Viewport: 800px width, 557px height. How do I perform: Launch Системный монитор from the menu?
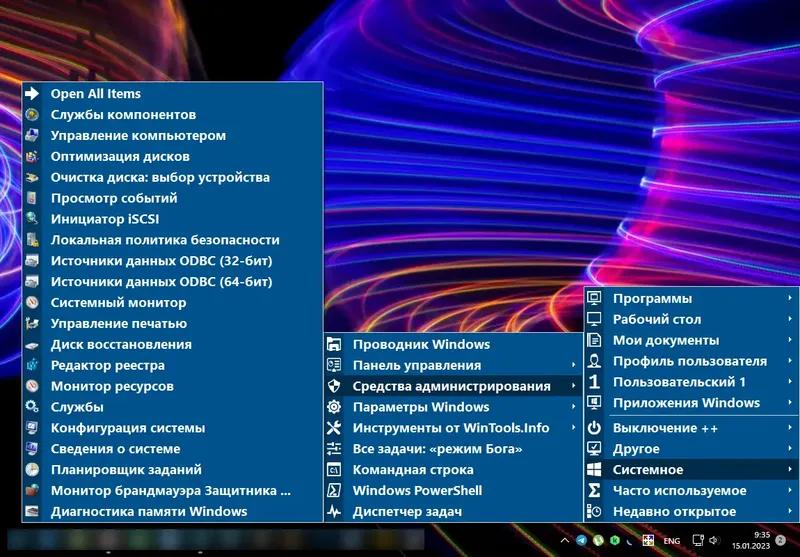point(172,302)
